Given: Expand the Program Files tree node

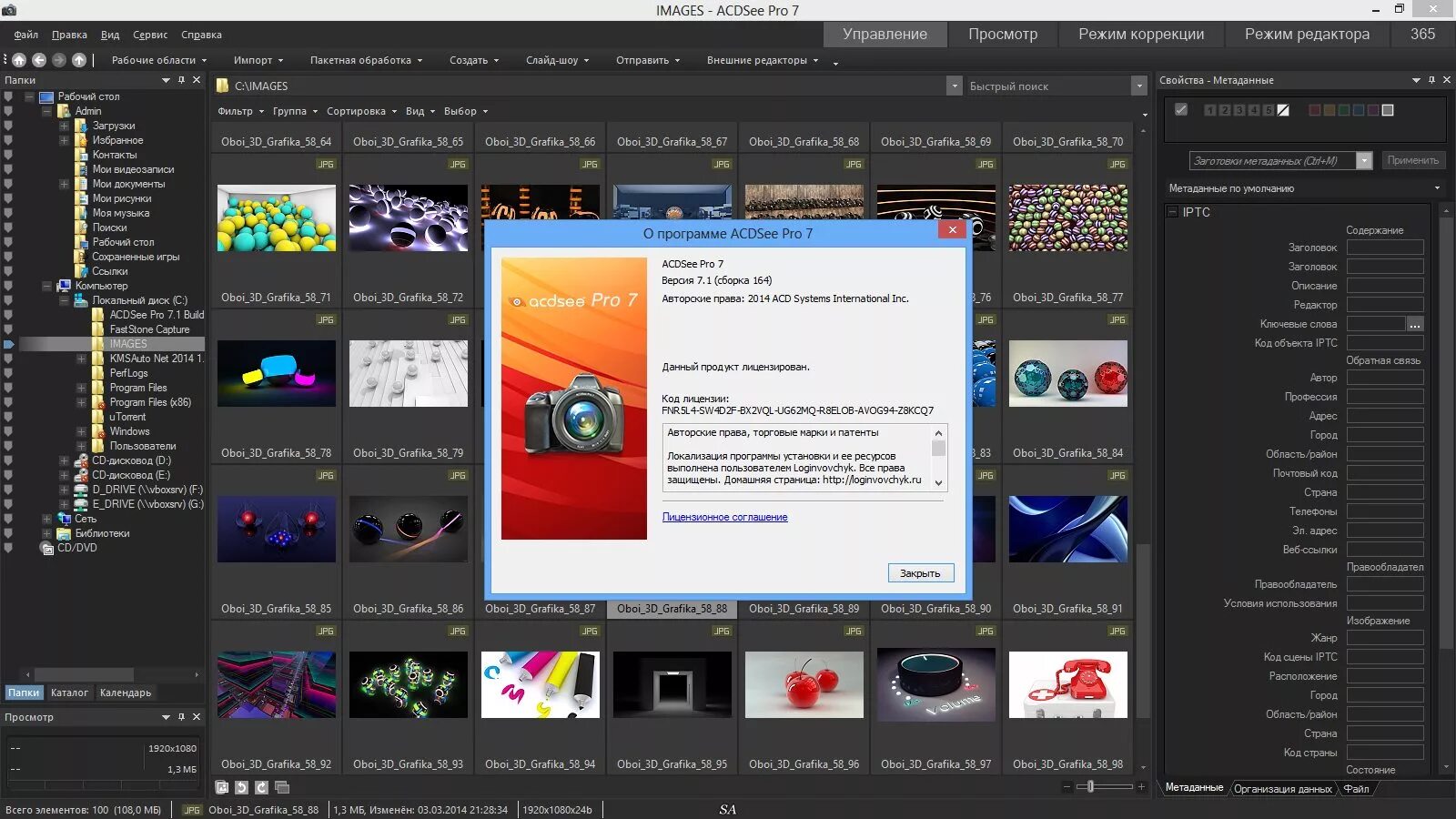Looking at the screenshot, I should (81, 388).
